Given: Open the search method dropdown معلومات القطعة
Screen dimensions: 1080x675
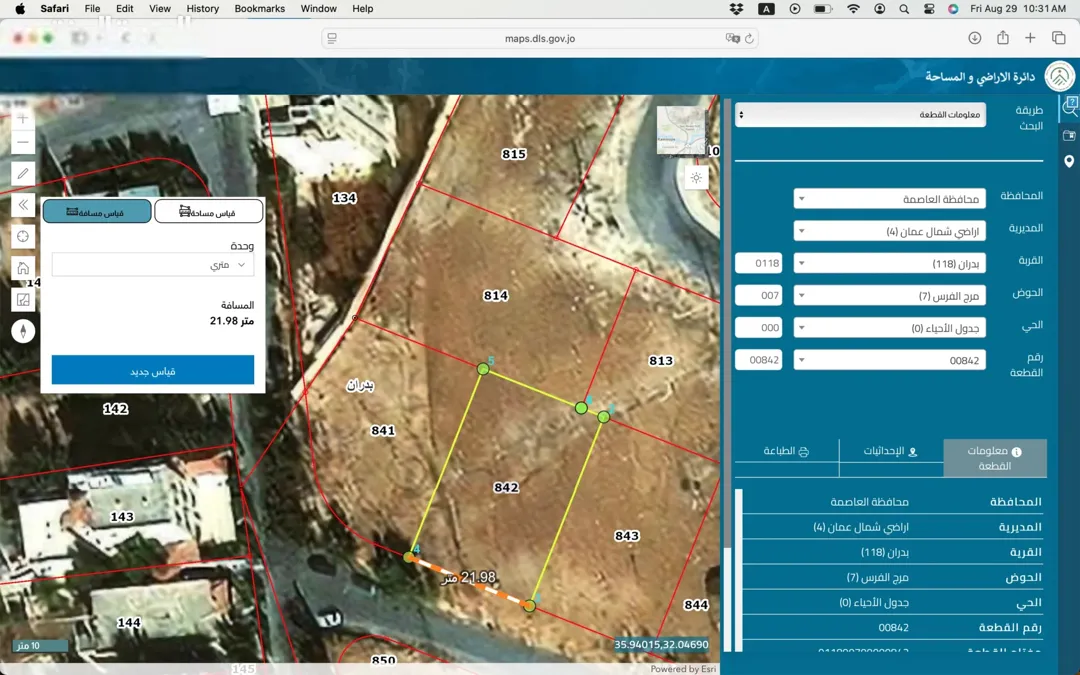Looking at the screenshot, I should 860,114.
